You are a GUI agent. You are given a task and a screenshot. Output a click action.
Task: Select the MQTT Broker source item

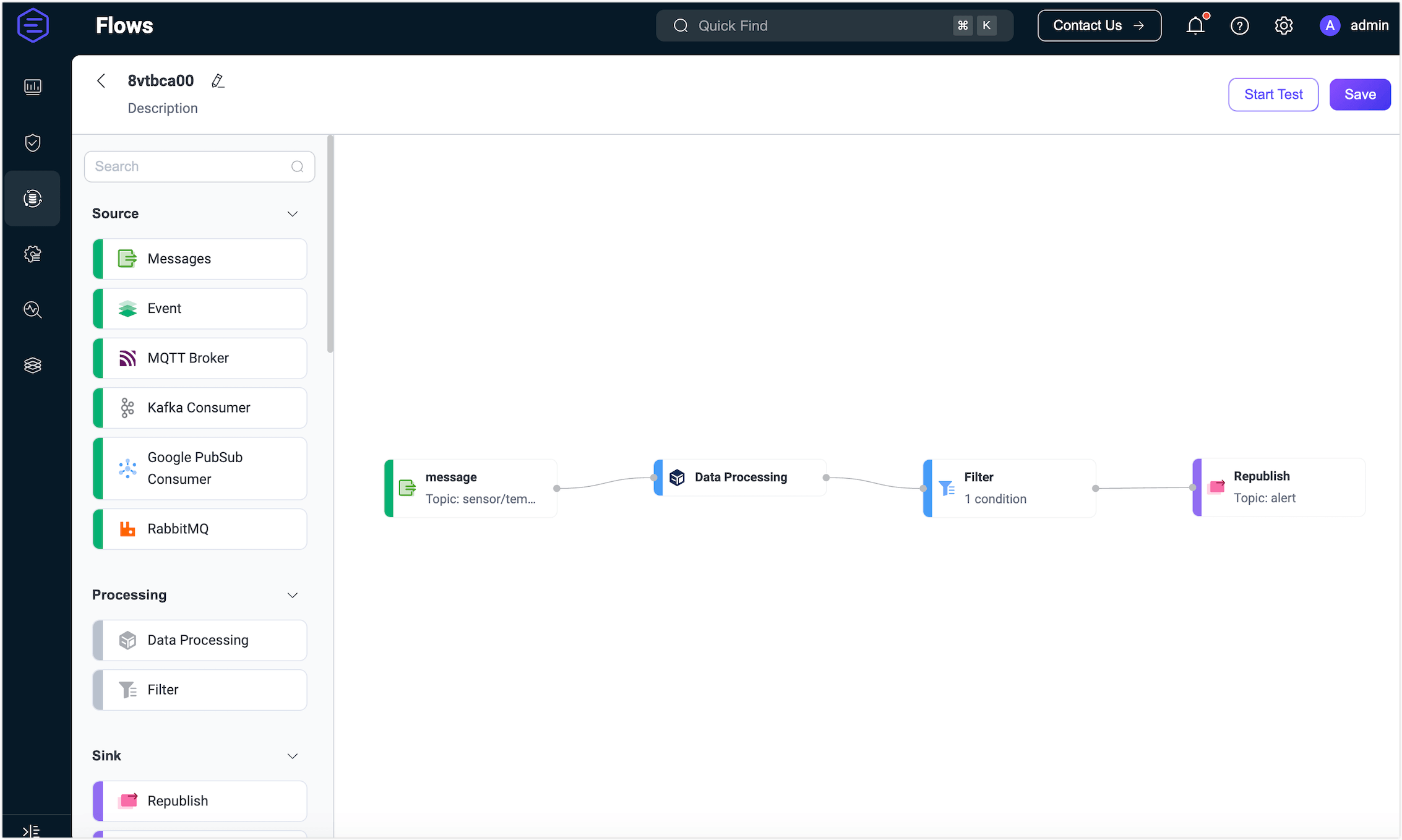click(x=200, y=358)
